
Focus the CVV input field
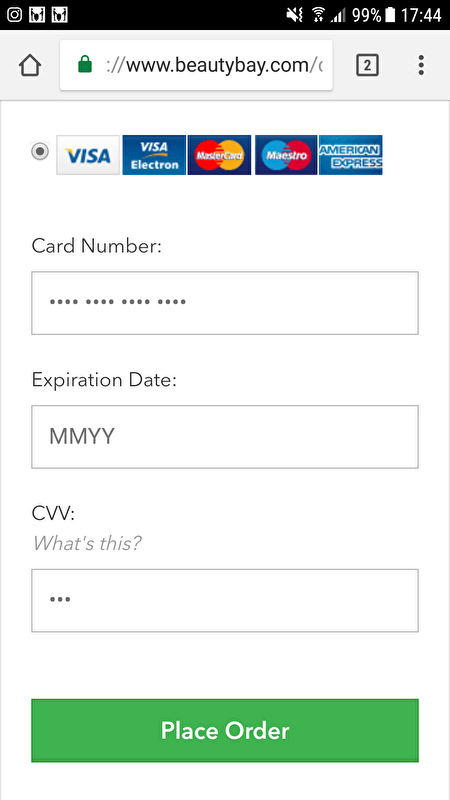225,601
